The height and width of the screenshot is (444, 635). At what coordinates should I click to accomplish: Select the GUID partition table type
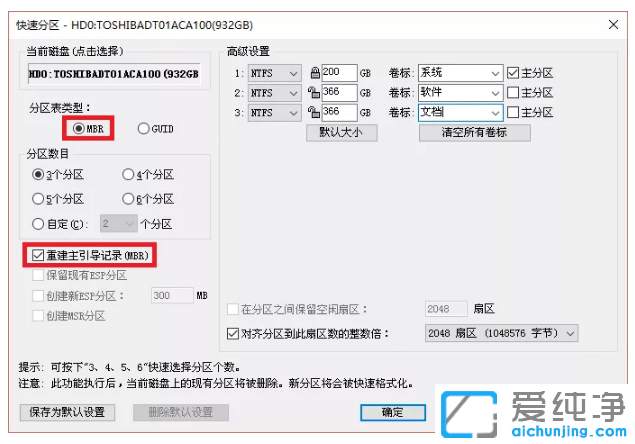click(x=143, y=129)
